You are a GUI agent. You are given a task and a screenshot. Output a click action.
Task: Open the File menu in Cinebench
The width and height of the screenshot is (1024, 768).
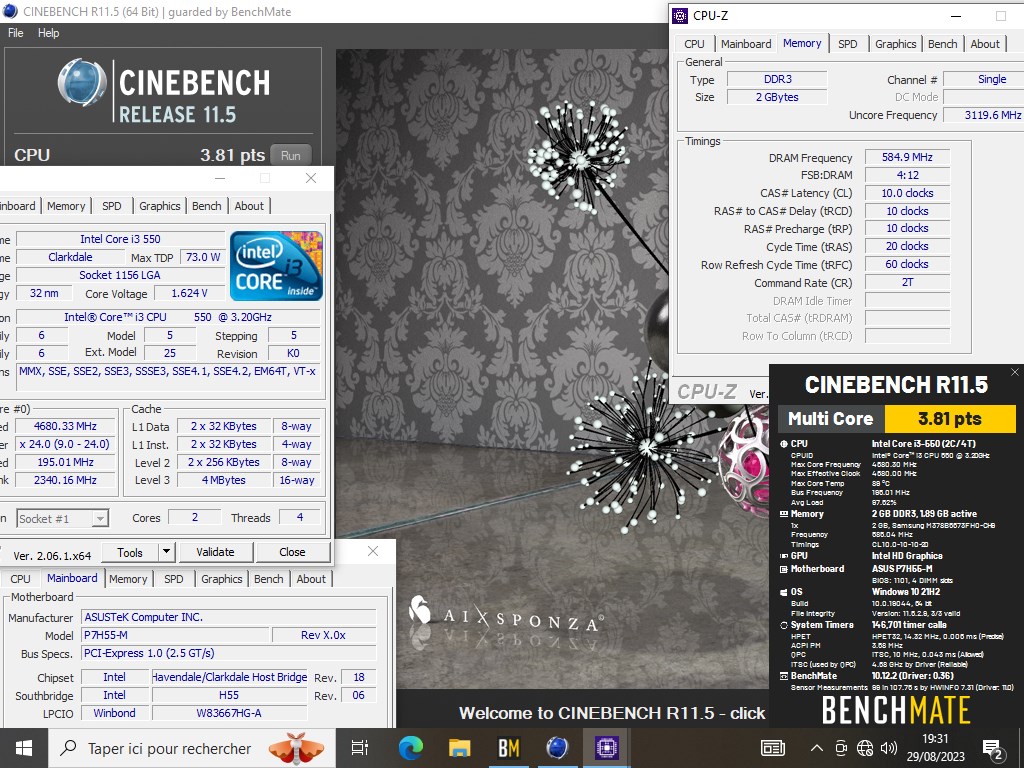pyautogui.click(x=15, y=33)
